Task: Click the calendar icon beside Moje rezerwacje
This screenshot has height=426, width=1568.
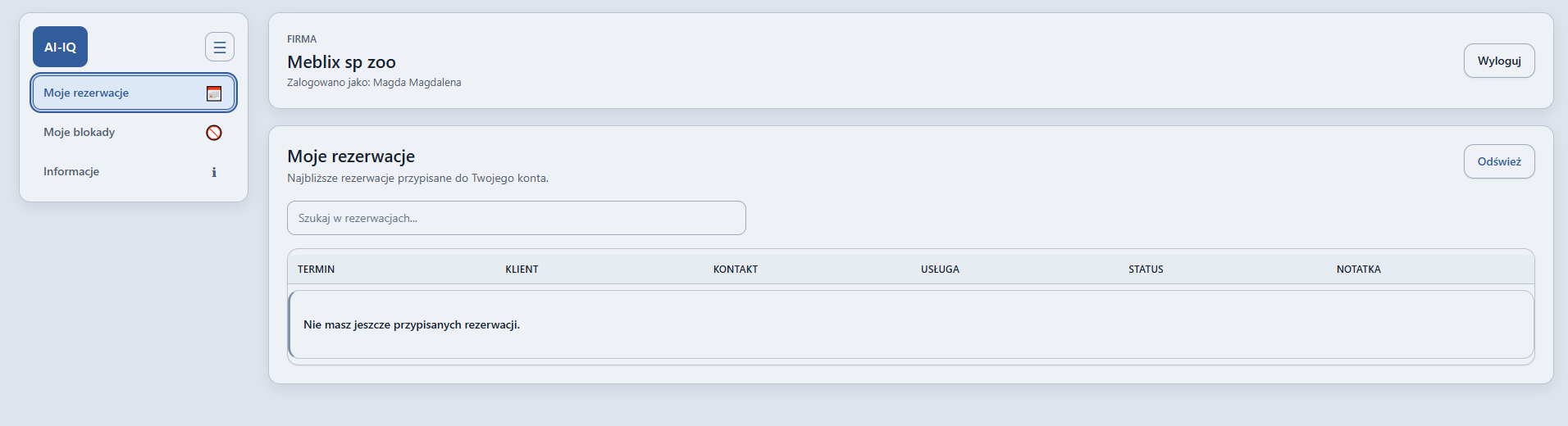Action: click(x=214, y=93)
